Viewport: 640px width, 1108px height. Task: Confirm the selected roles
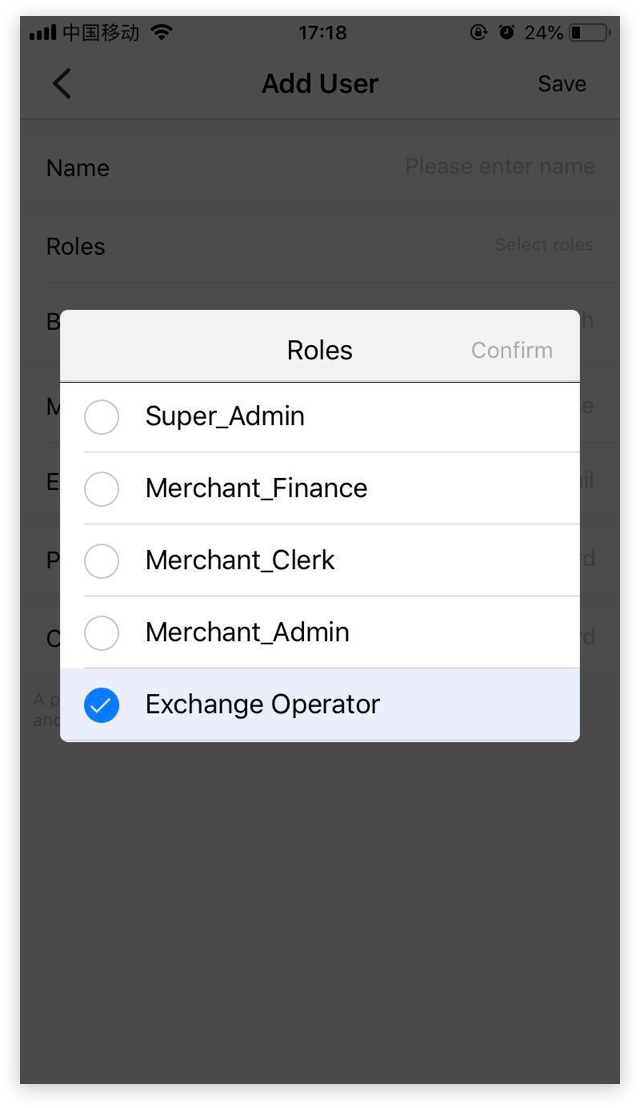tap(512, 350)
